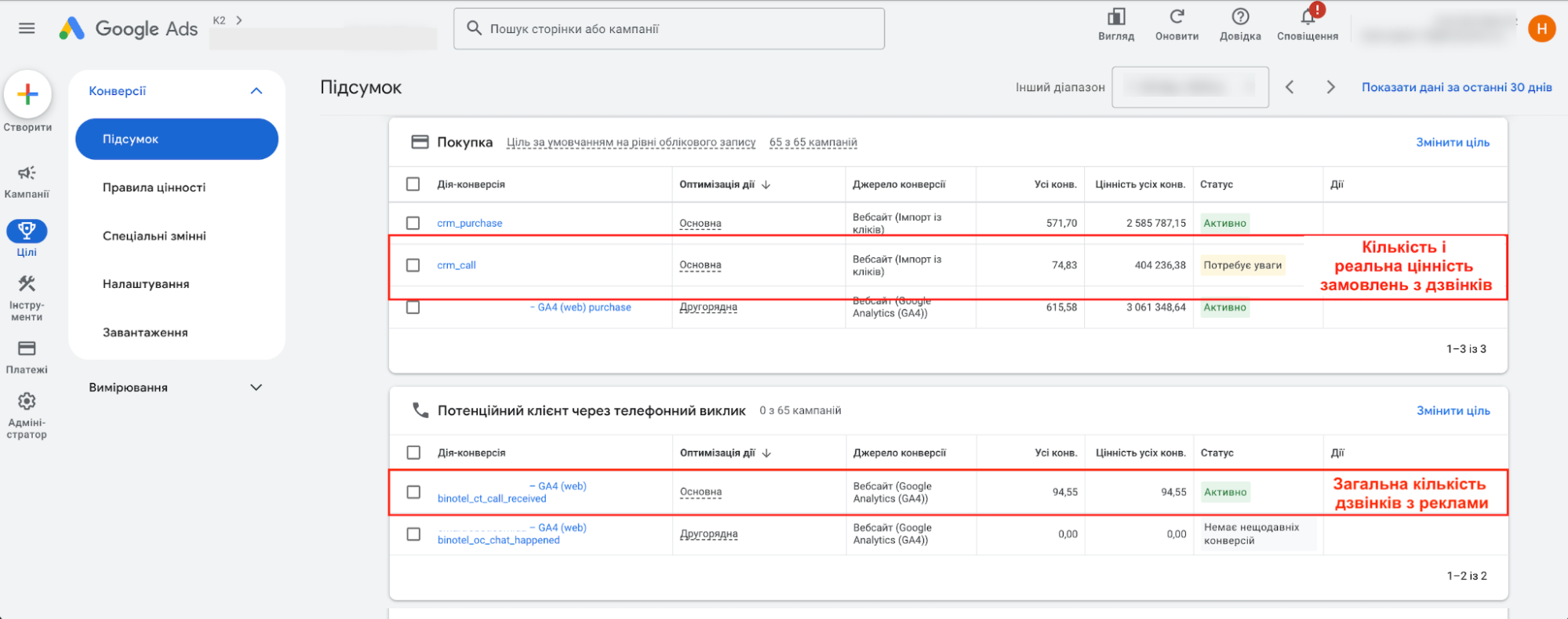
Task: Select all rows in phone call table
Action: [413, 453]
